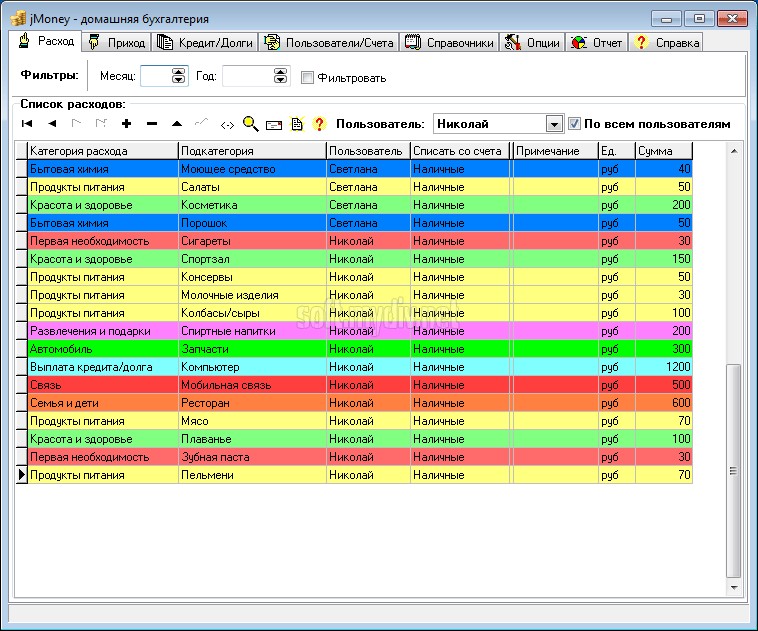758x631 pixels.
Task: Click the document report toolbar icon
Action: click(297, 124)
